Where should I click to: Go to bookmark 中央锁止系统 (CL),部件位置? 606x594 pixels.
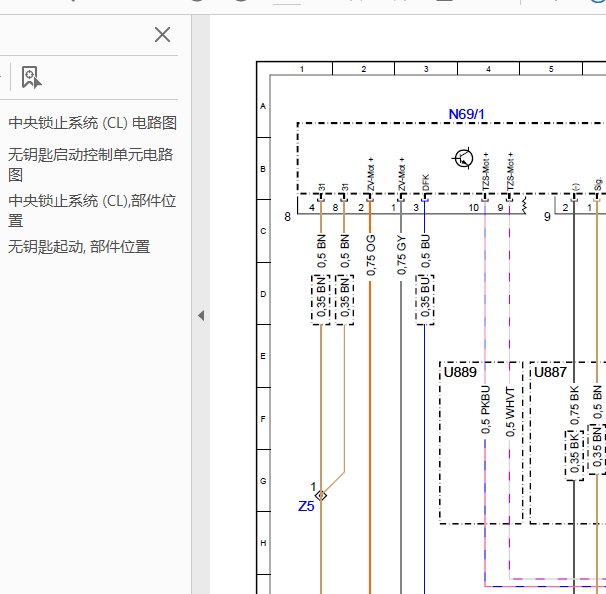click(92, 211)
